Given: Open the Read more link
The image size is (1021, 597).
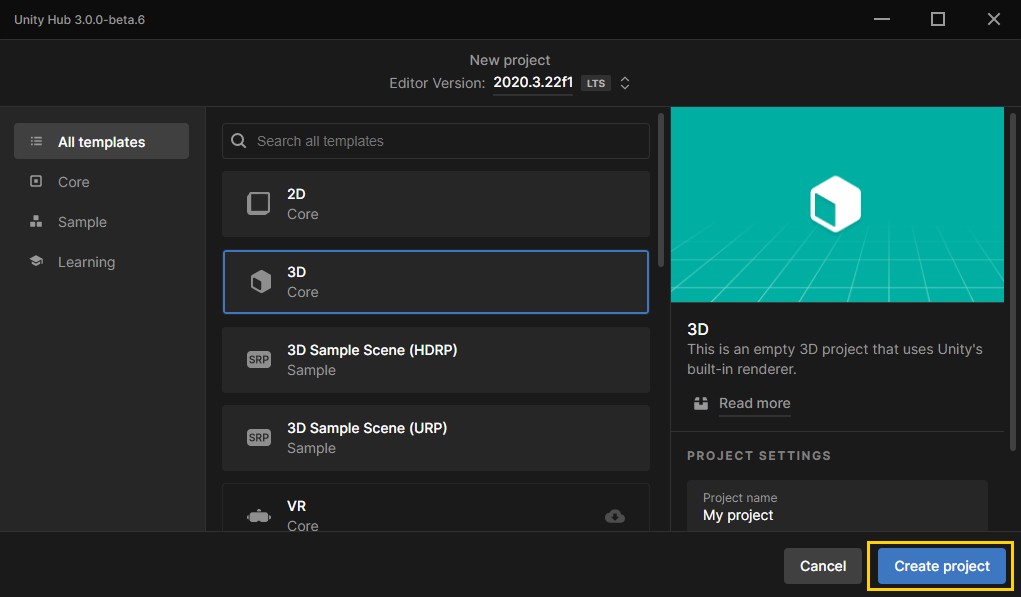Looking at the screenshot, I should (754, 403).
